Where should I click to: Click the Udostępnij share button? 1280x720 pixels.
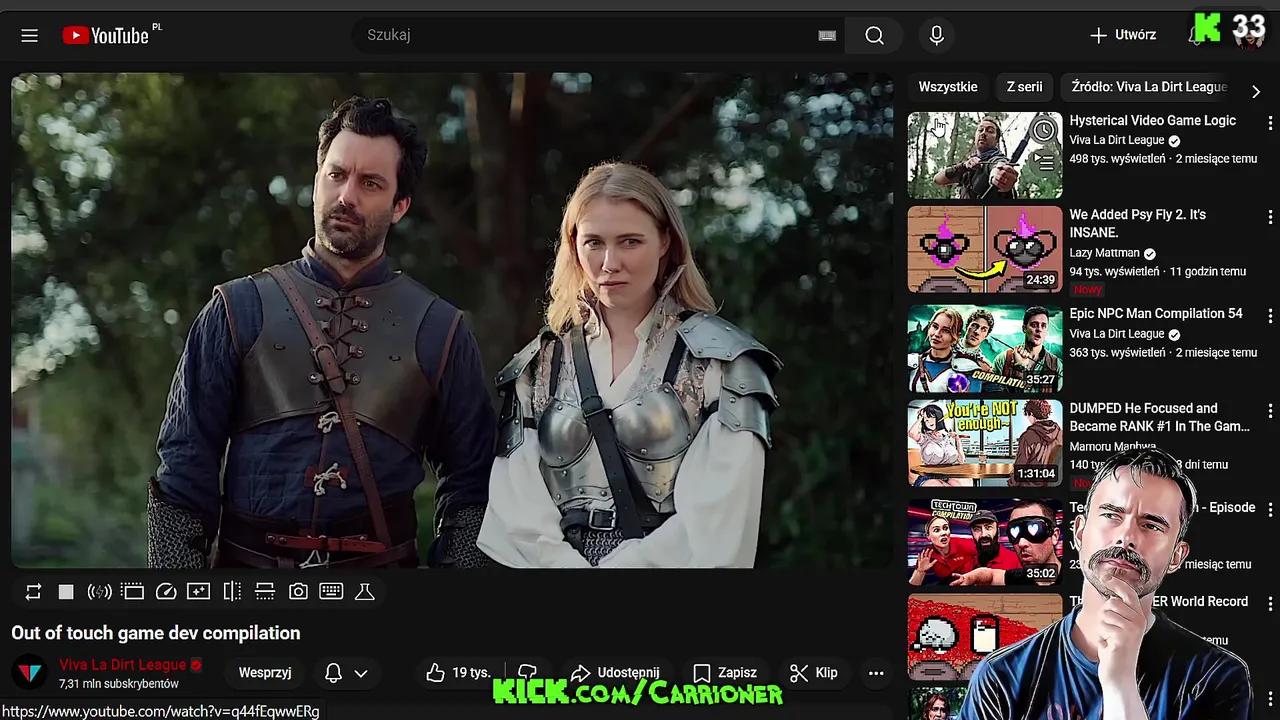click(614, 673)
